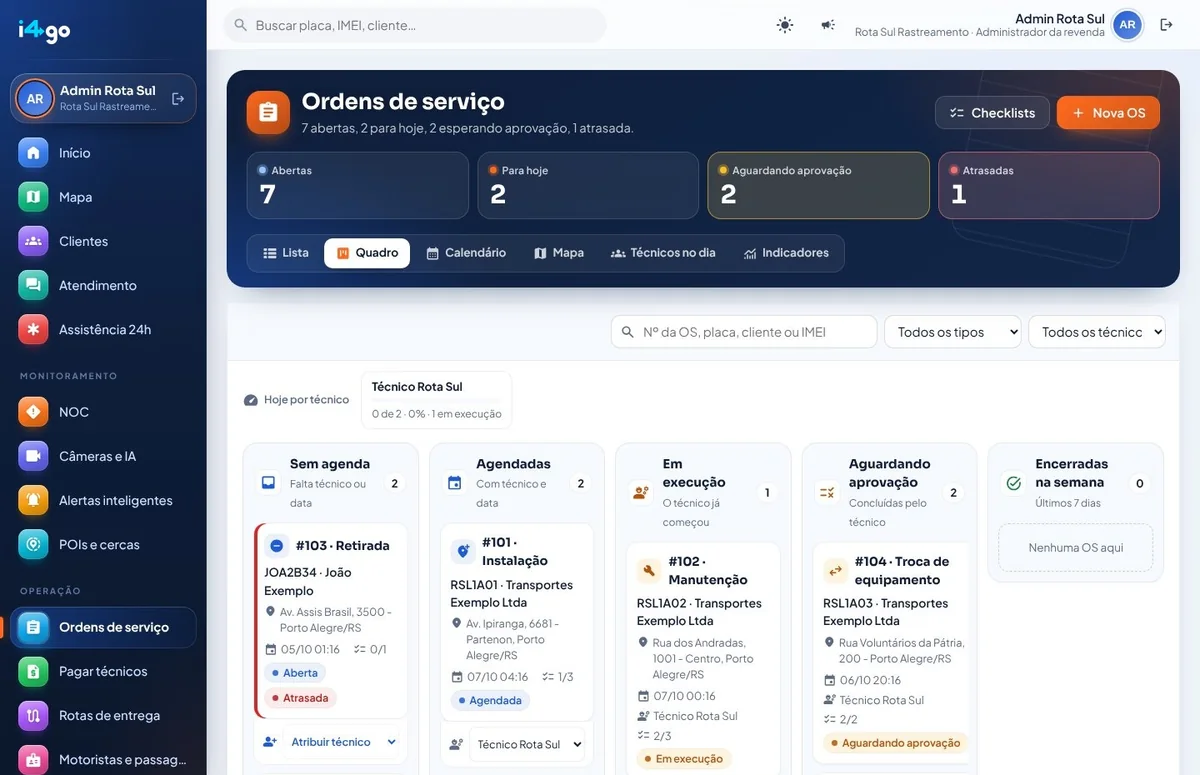
Task: Open Assistência 24h section
Action: click(x=104, y=329)
